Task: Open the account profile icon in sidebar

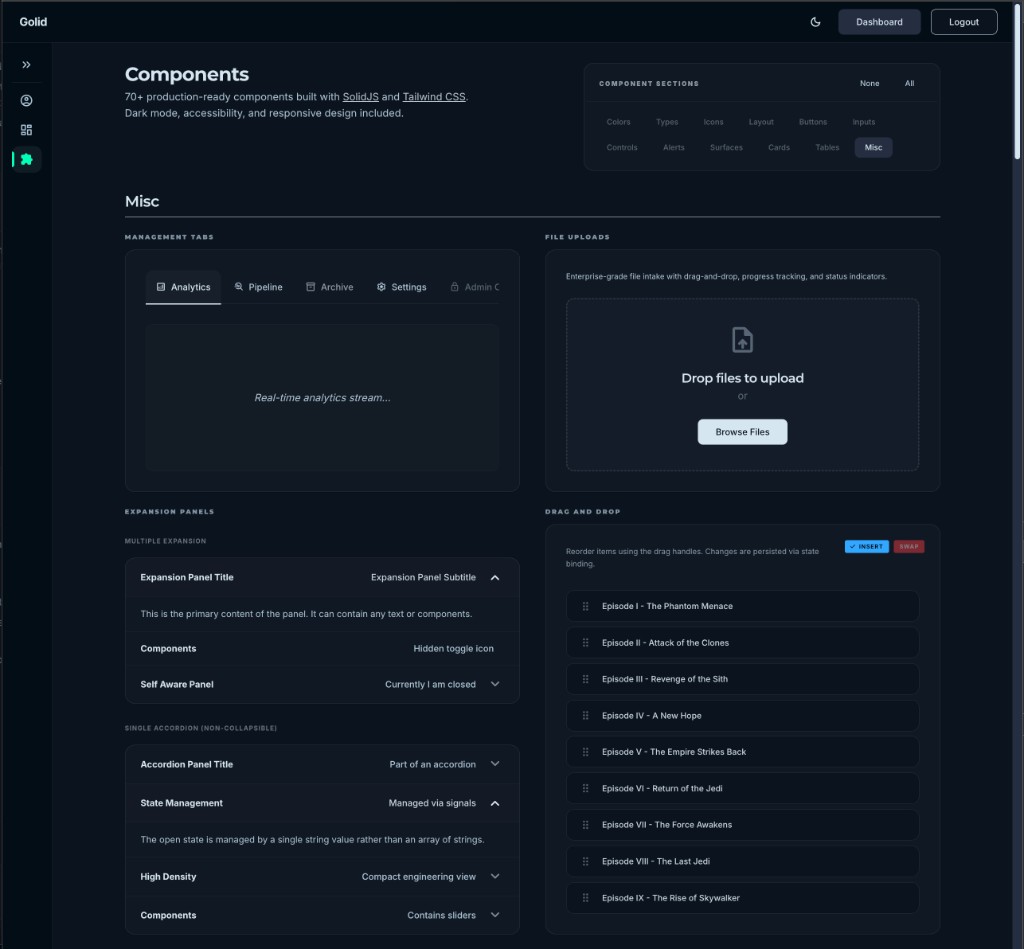Action: coord(26,99)
